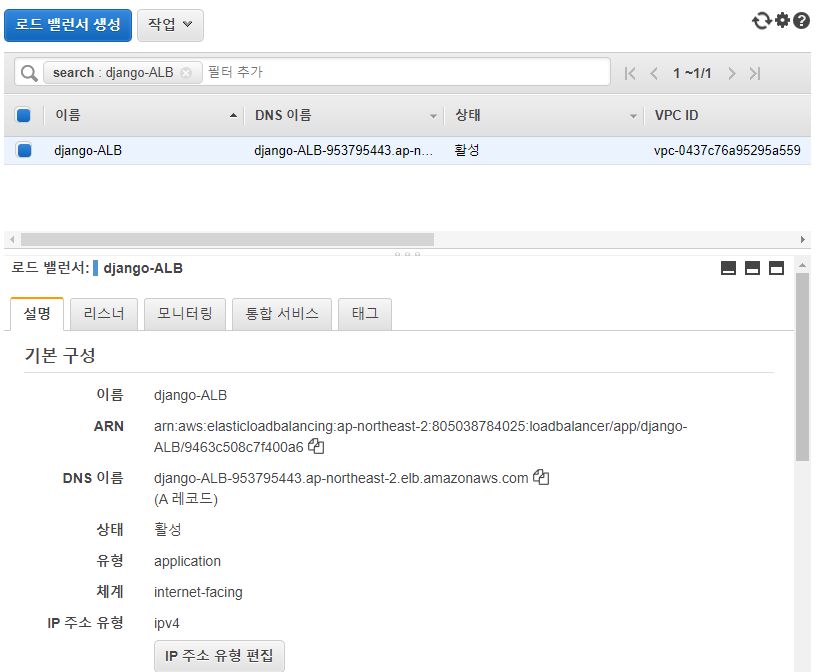Click the vertical scrollbar thumb in details
The width and height of the screenshot is (818, 672).
(x=802, y=366)
